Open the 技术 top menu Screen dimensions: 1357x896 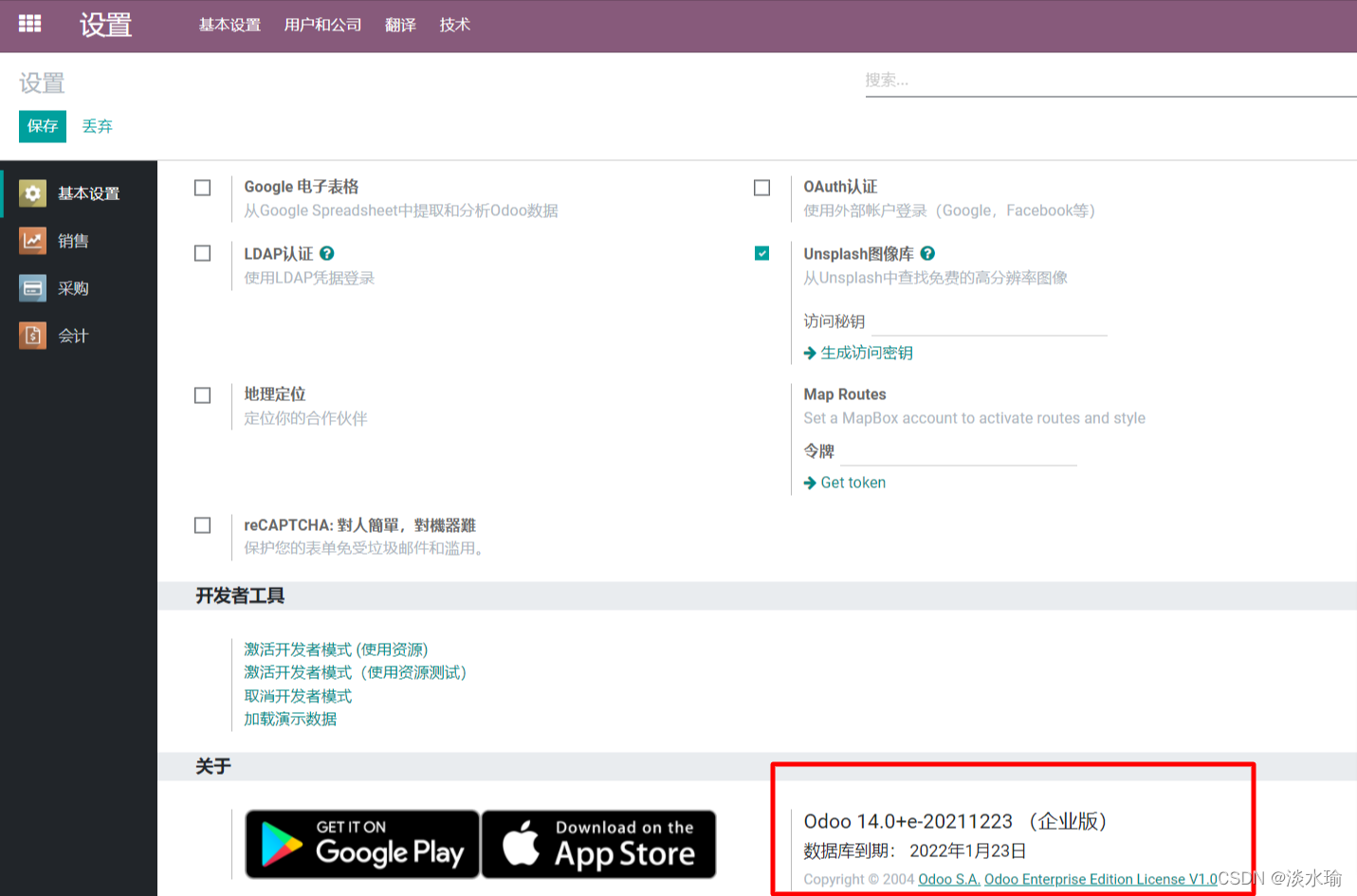click(454, 25)
